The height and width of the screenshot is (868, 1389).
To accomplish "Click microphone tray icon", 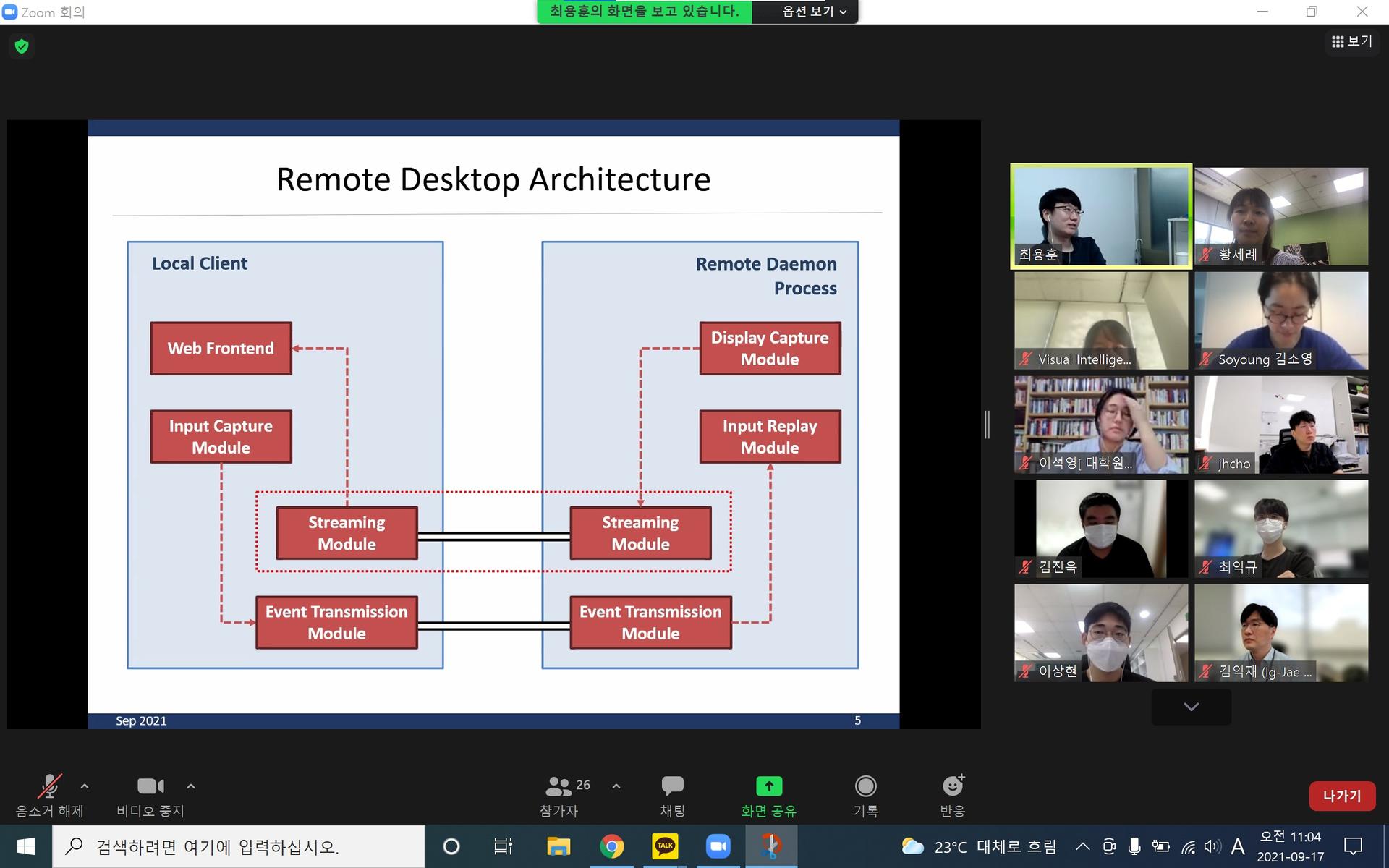I will 1134,846.
